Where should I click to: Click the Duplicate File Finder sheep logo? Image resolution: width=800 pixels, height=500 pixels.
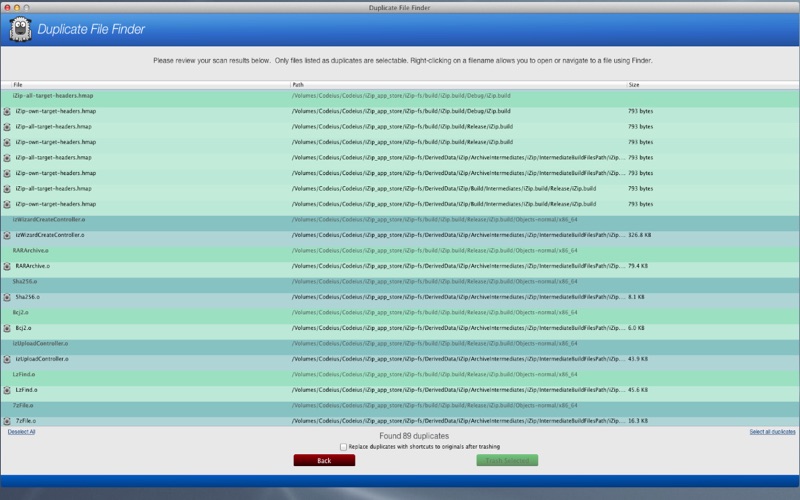(20, 29)
